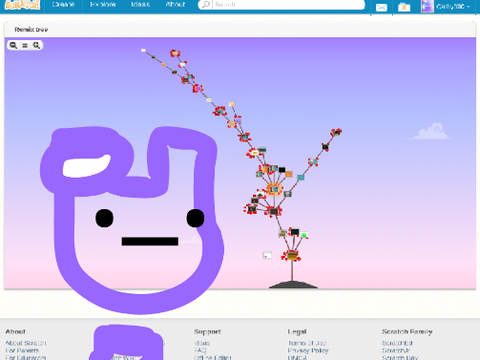The image size is (480, 360).
Task: Open the Explore menu item
Action: (103, 5)
